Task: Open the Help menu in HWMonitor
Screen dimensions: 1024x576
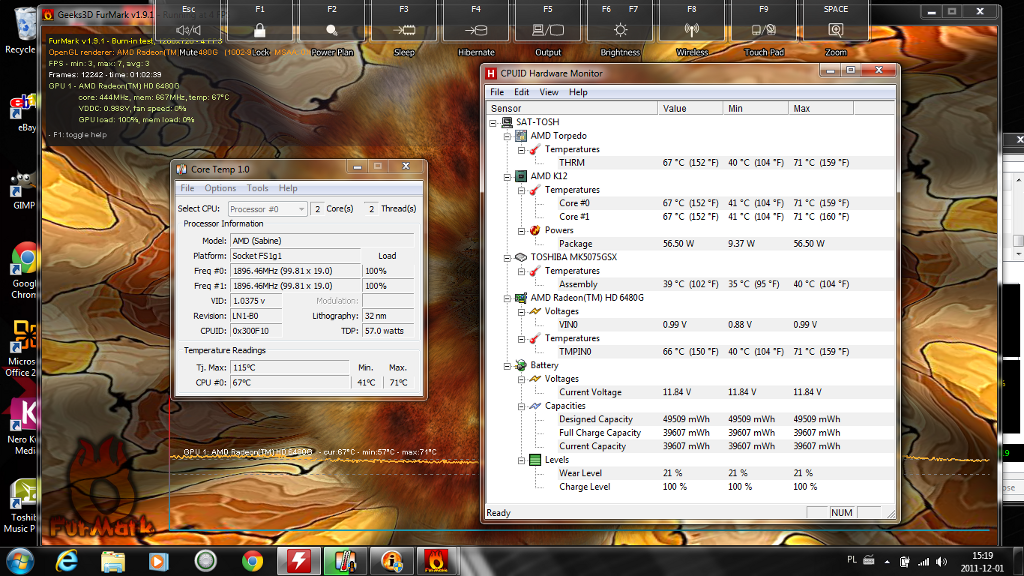Action: coord(578,92)
